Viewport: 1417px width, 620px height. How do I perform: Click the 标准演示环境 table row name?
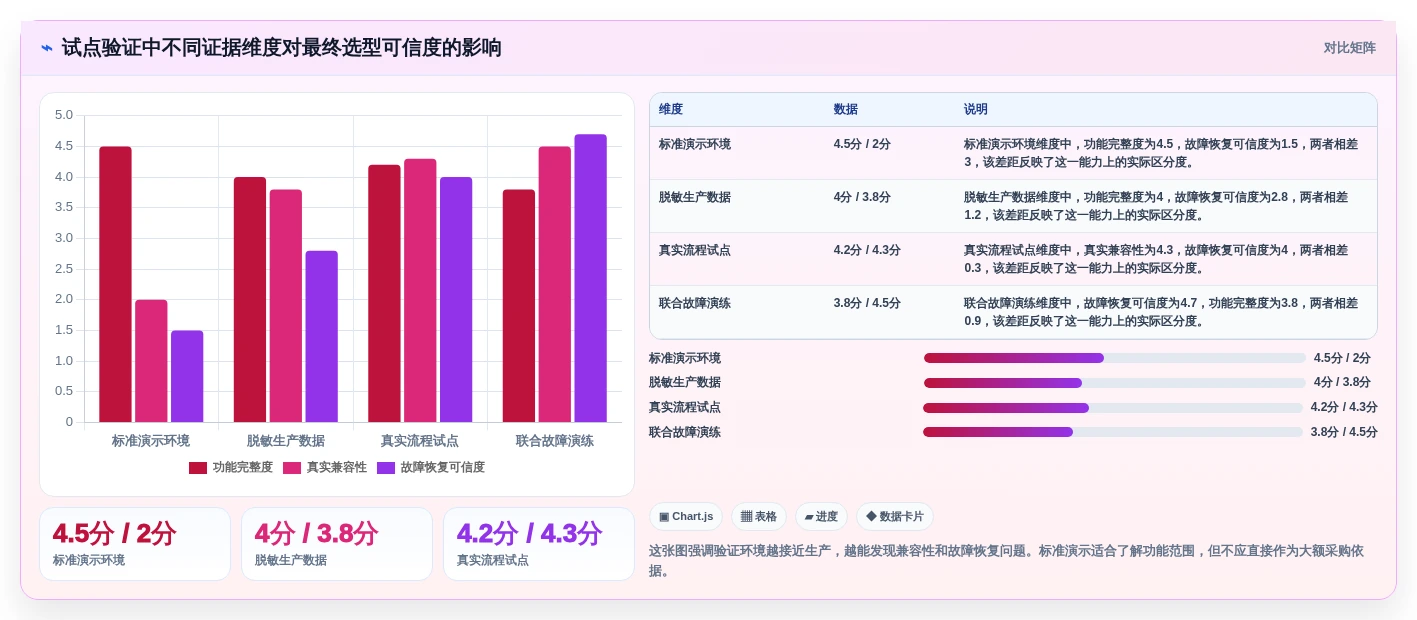(695, 144)
